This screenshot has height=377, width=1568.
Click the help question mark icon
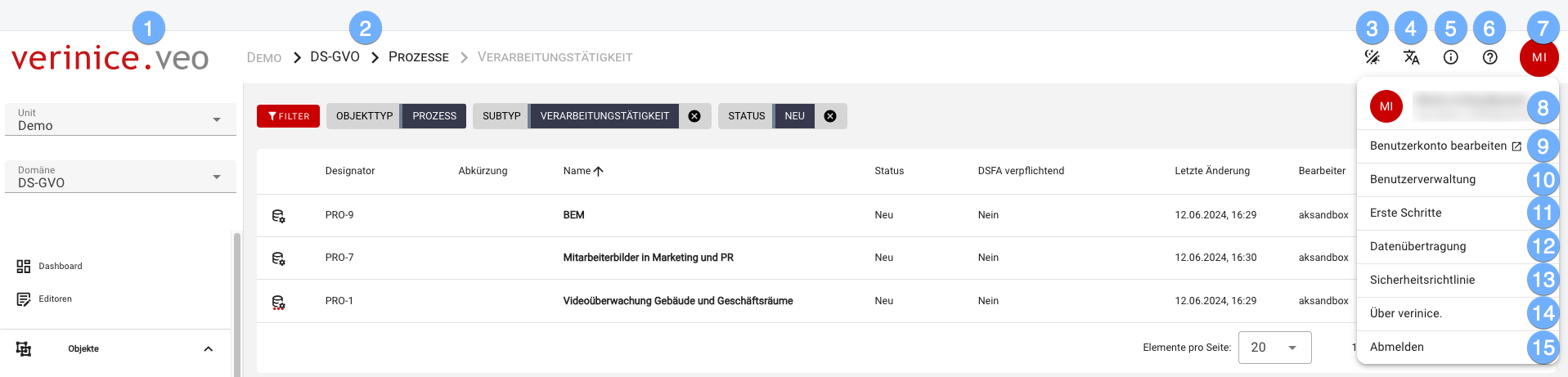pyautogui.click(x=1489, y=57)
